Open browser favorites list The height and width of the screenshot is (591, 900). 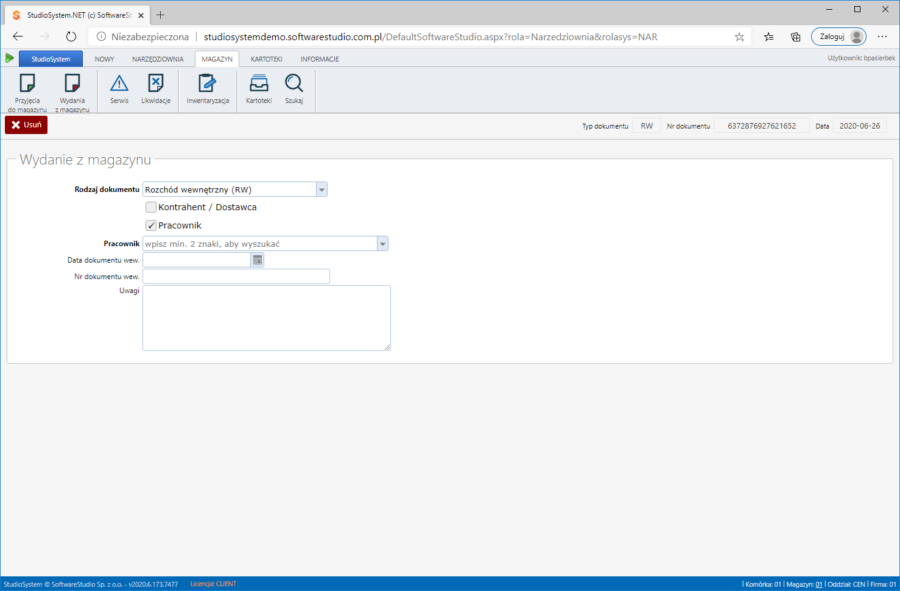[x=769, y=37]
